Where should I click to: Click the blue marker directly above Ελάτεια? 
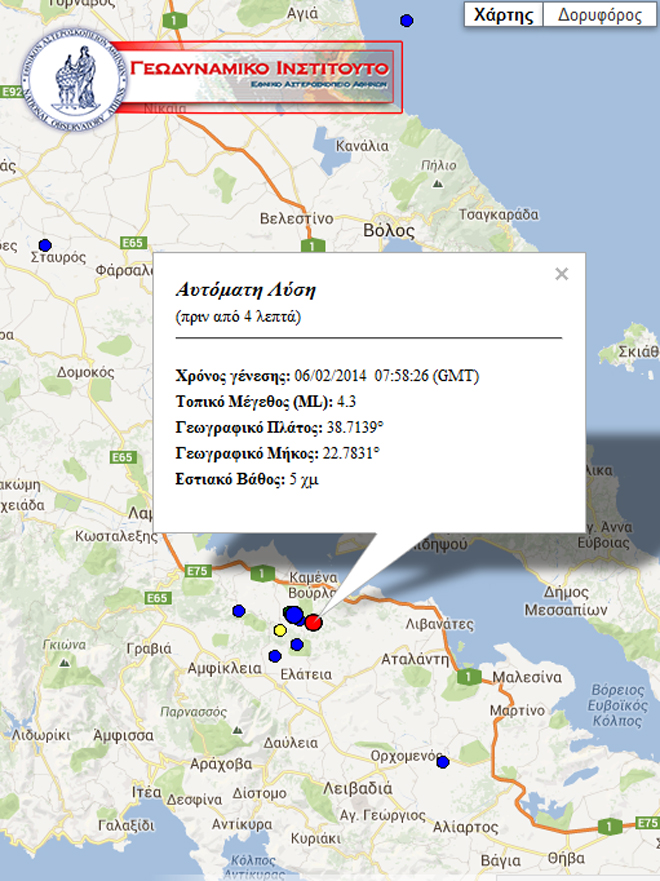297,644
